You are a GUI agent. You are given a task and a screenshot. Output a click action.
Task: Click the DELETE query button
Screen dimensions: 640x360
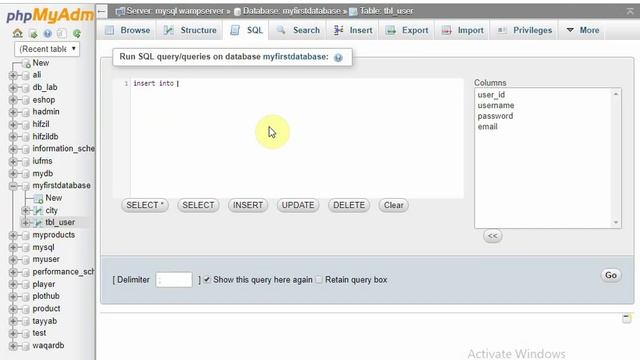click(x=349, y=205)
